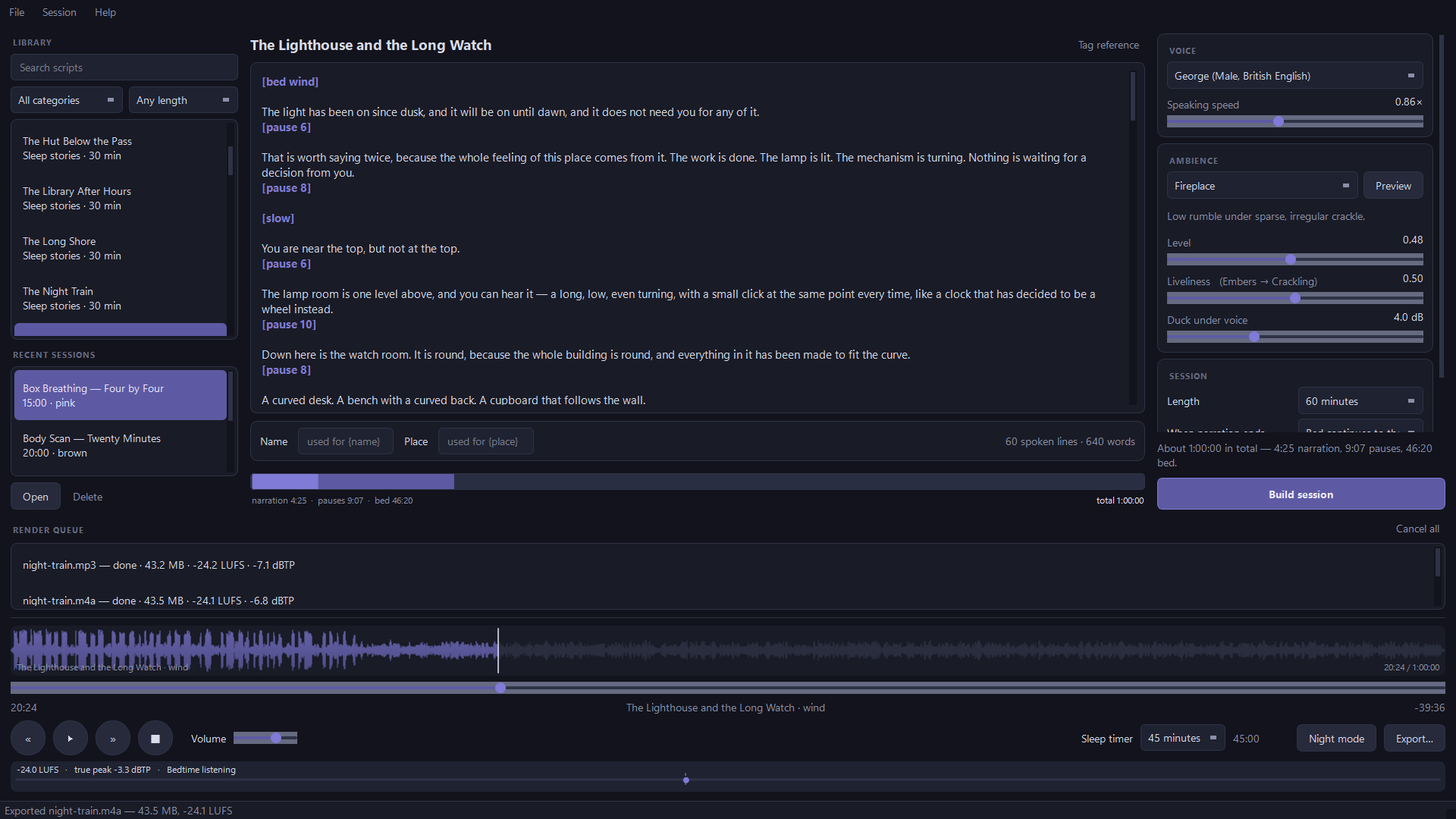Open the Fireplace ambience dropdown

point(1262,186)
